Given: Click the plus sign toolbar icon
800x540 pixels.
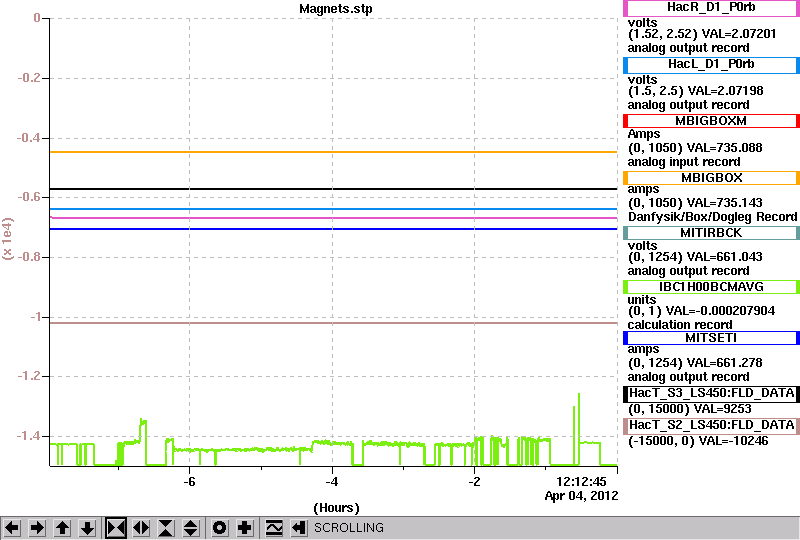Looking at the screenshot, I should pyautogui.click(x=245, y=528).
